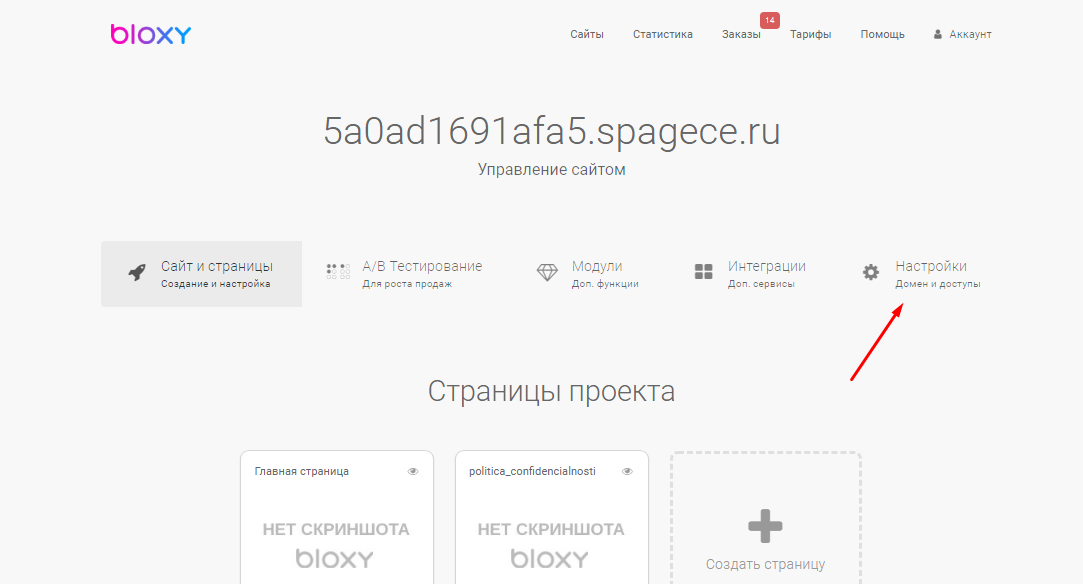
Task: Click the diamond Модули icon
Action: point(547,272)
